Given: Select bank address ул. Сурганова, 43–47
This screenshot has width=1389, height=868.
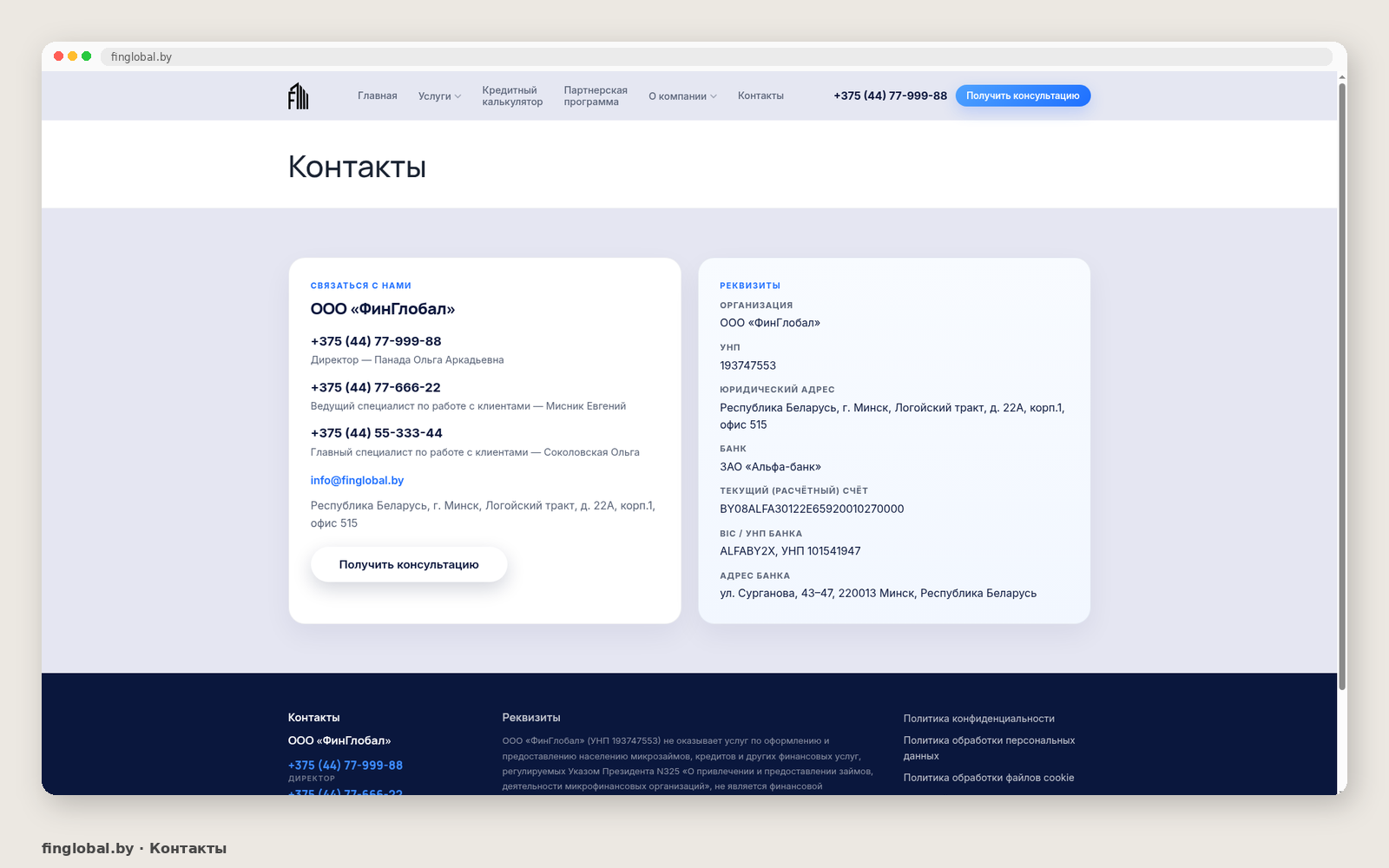Looking at the screenshot, I should point(878,594).
